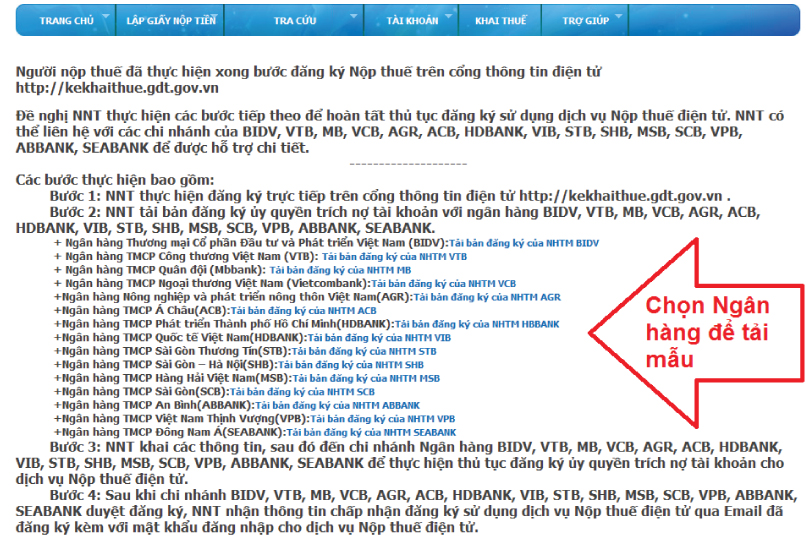Download the NHTM MB registration form

point(340,270)
